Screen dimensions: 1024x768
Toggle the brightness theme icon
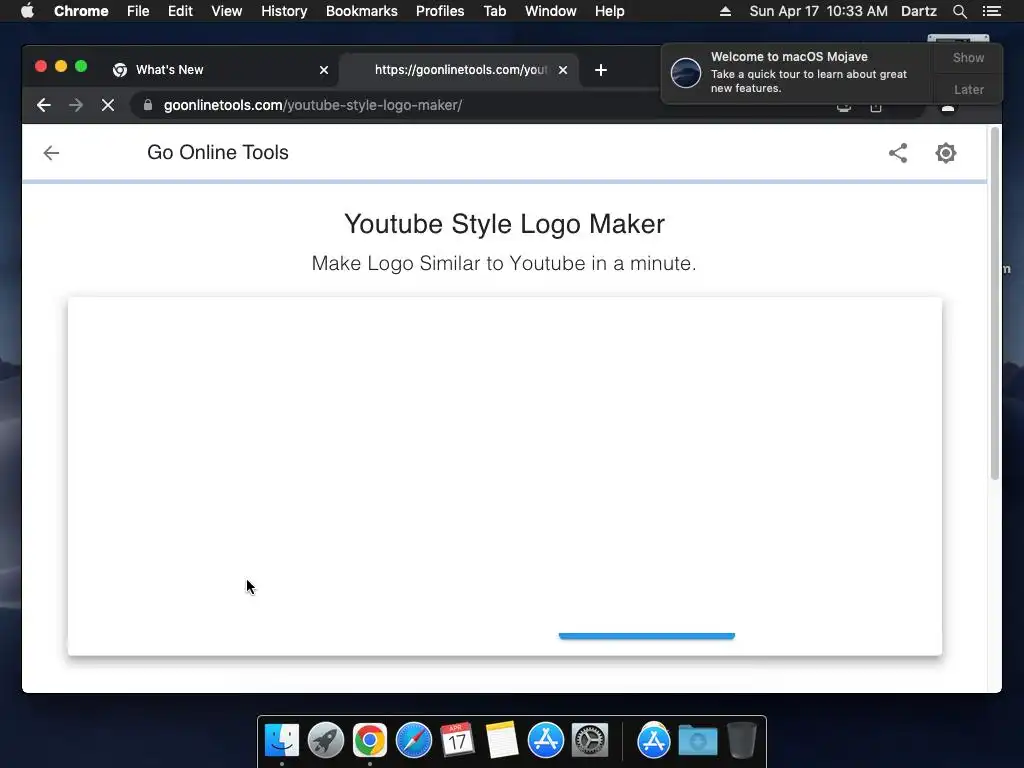tap(946, 153)
